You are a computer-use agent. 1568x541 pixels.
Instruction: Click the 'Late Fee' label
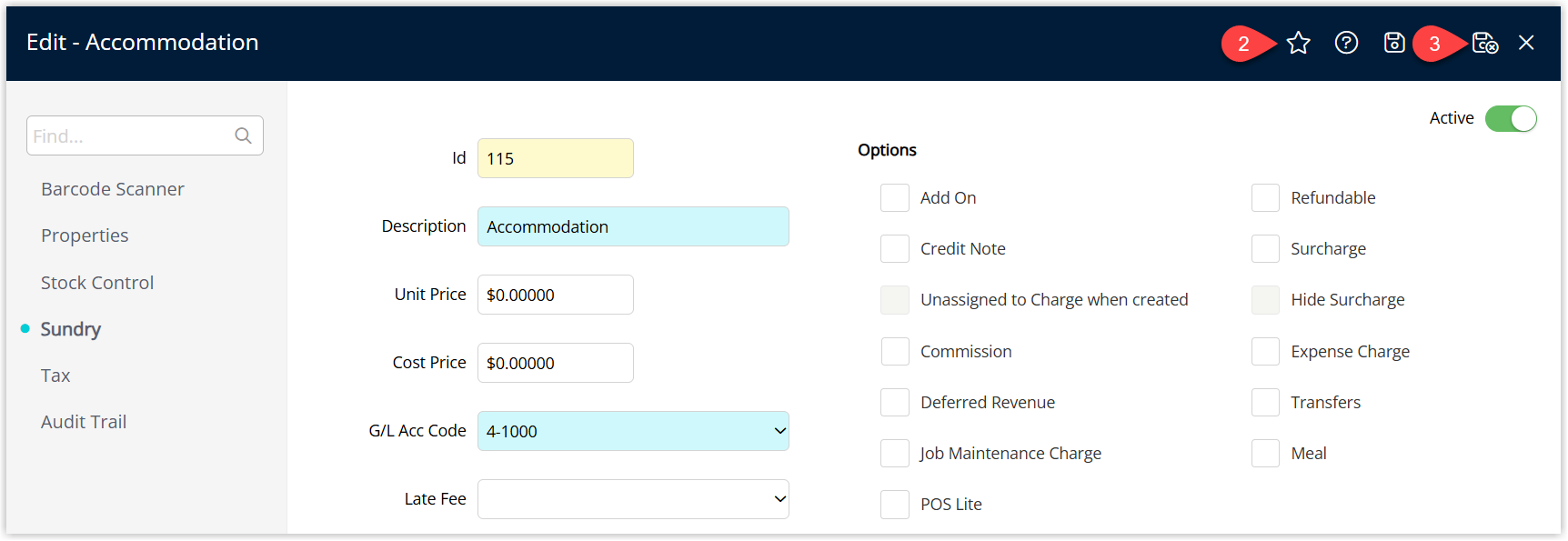(435, 499)
